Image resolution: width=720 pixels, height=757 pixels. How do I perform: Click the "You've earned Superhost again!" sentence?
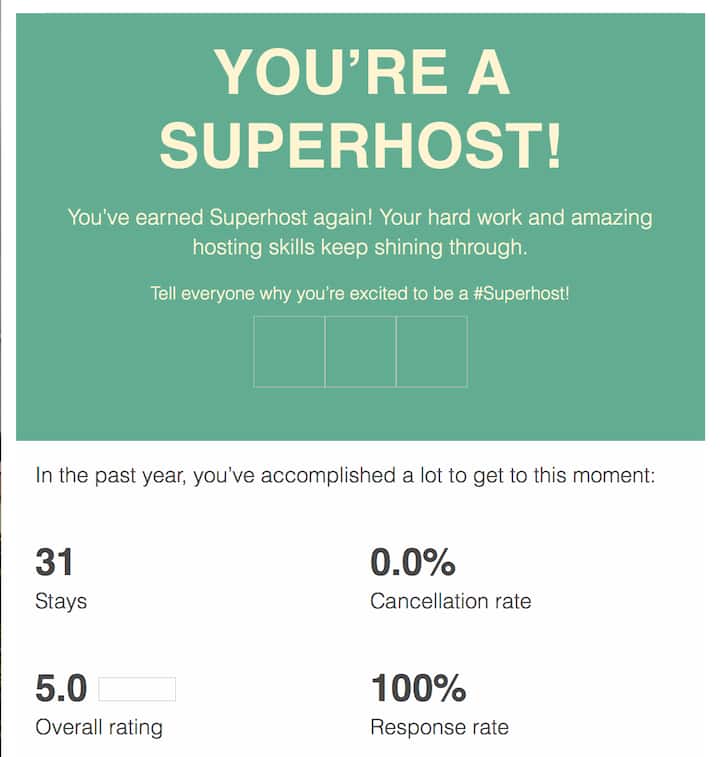pyautogui.click(x=220, y=217)
